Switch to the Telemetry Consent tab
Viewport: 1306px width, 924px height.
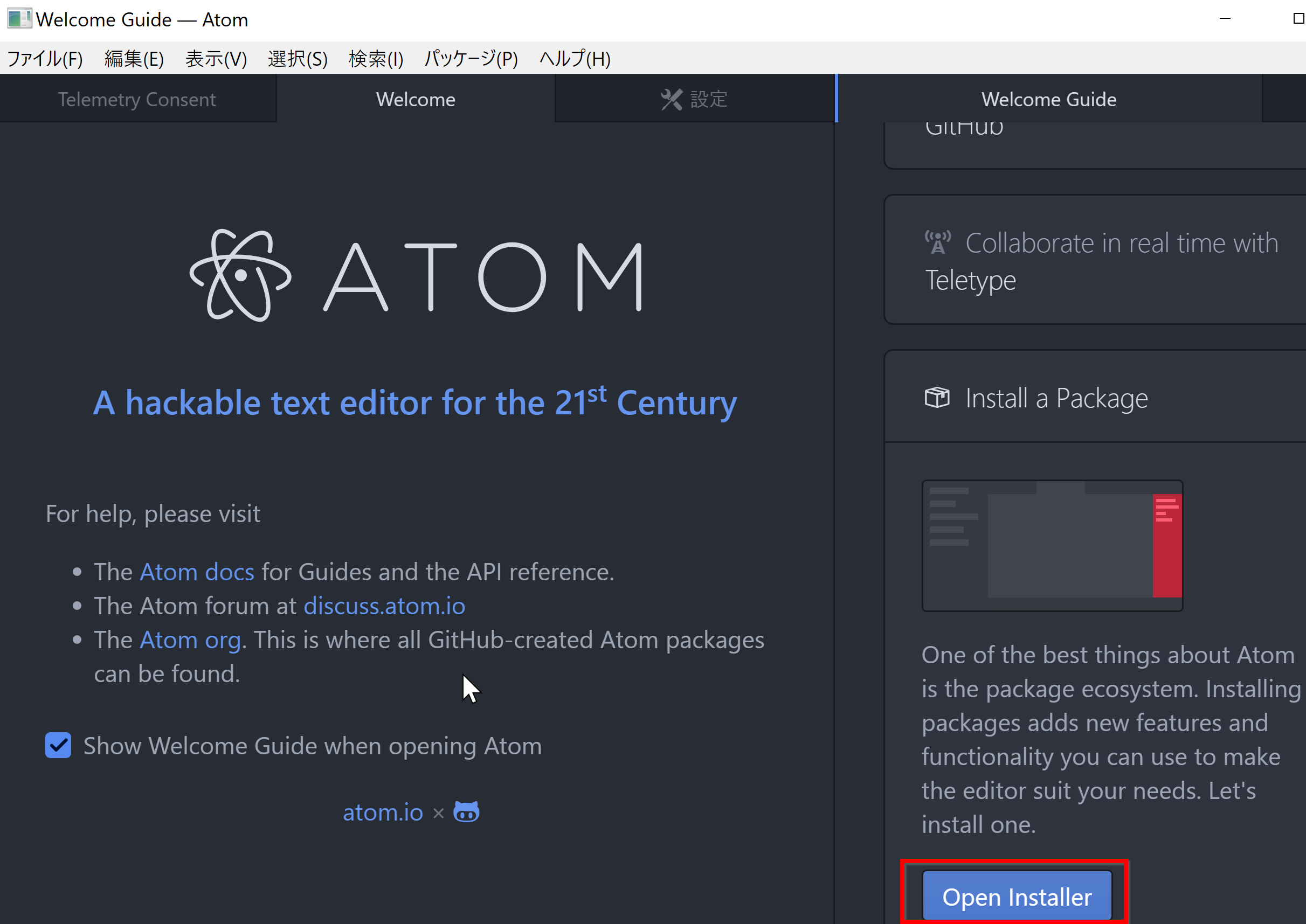(x=137, y=99)
